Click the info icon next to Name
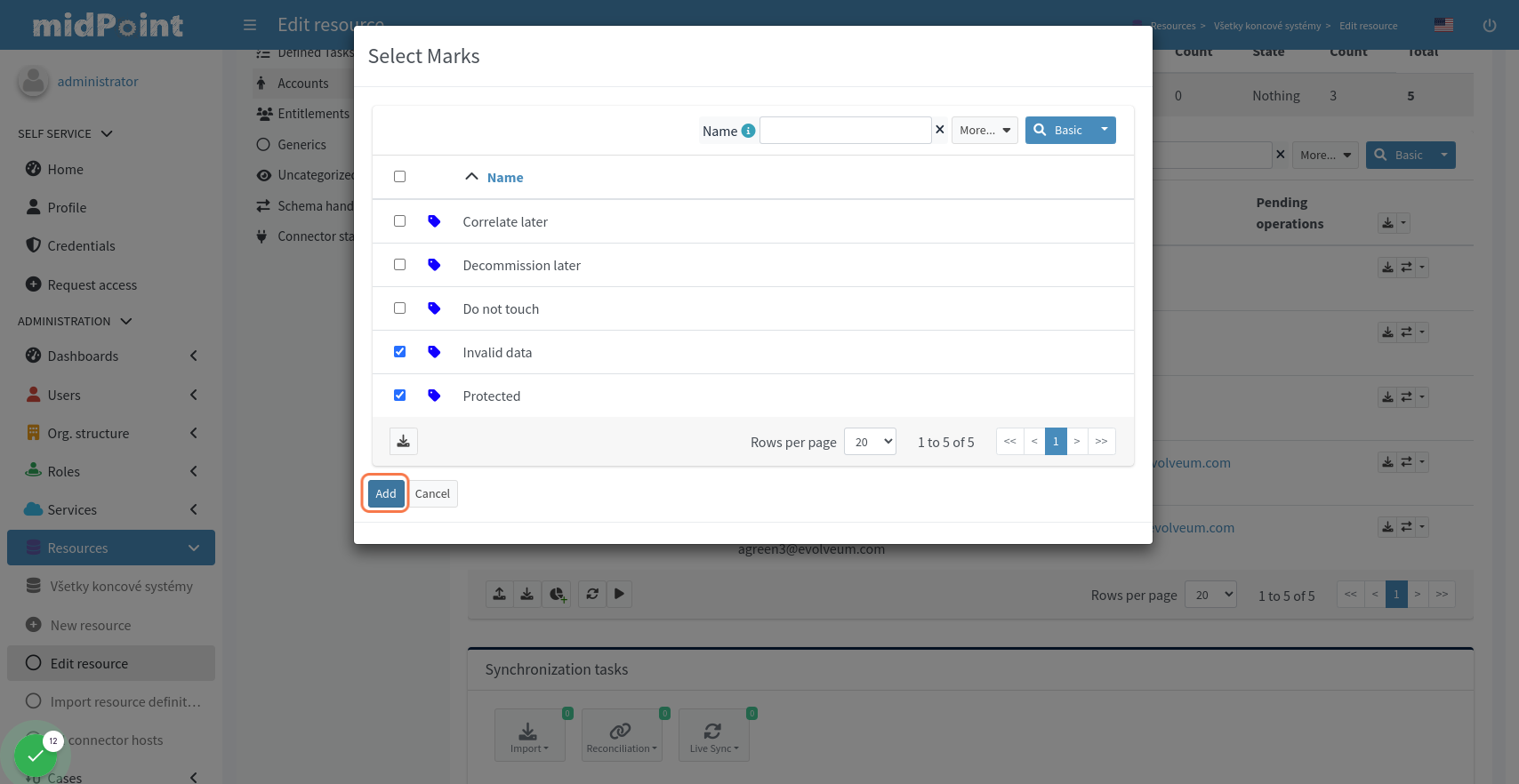The image size is (1519, 784). (748, 131)
